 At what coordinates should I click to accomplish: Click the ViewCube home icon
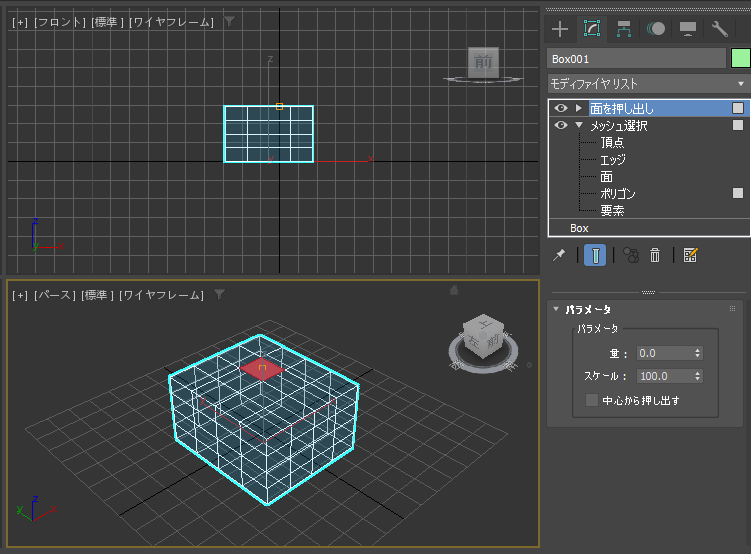[454, 290]
